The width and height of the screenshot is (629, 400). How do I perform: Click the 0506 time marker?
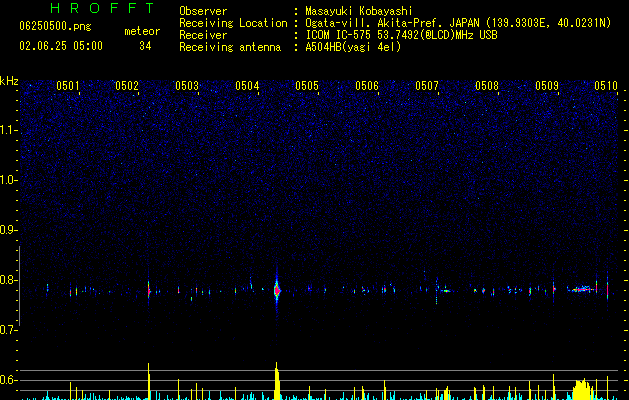[367, 85]
